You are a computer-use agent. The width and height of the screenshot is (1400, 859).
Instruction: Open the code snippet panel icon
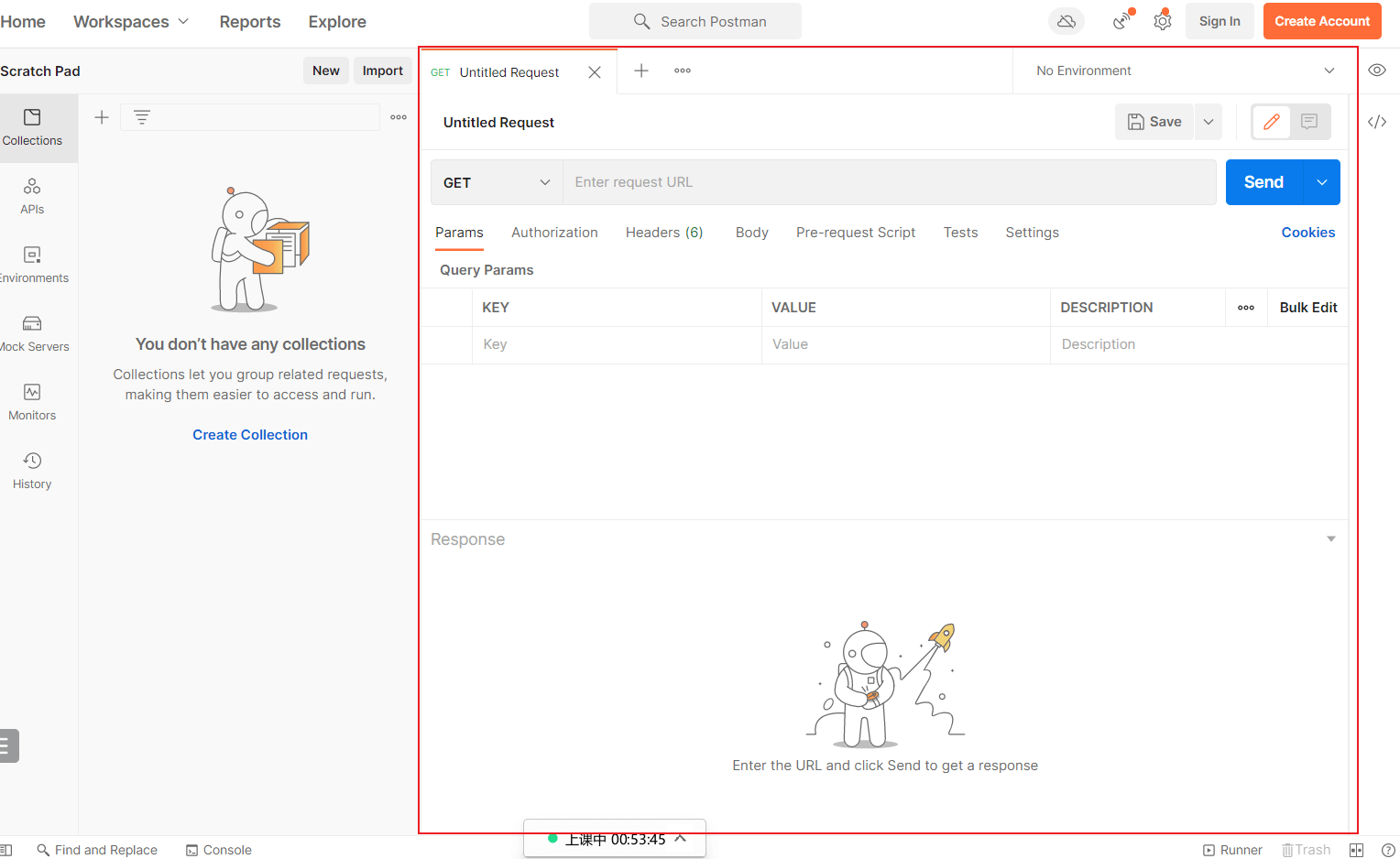(1377, 122)
